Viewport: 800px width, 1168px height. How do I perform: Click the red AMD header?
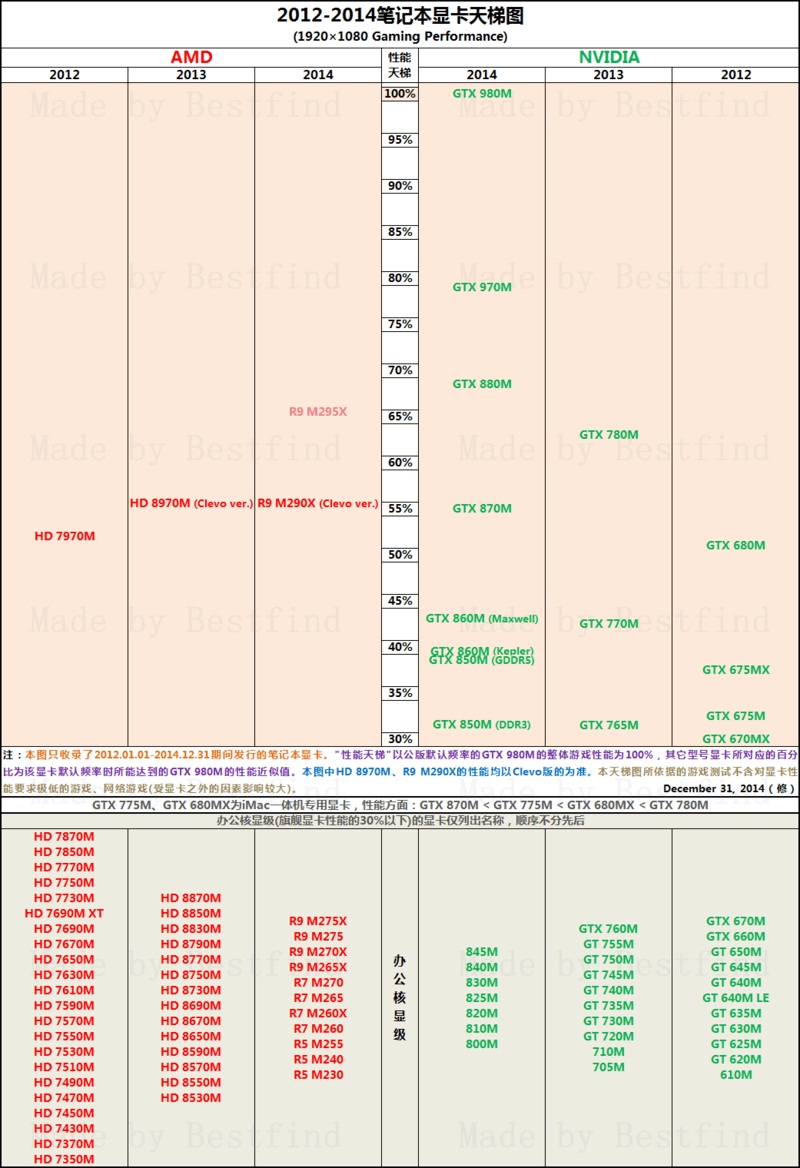[191, 57]
